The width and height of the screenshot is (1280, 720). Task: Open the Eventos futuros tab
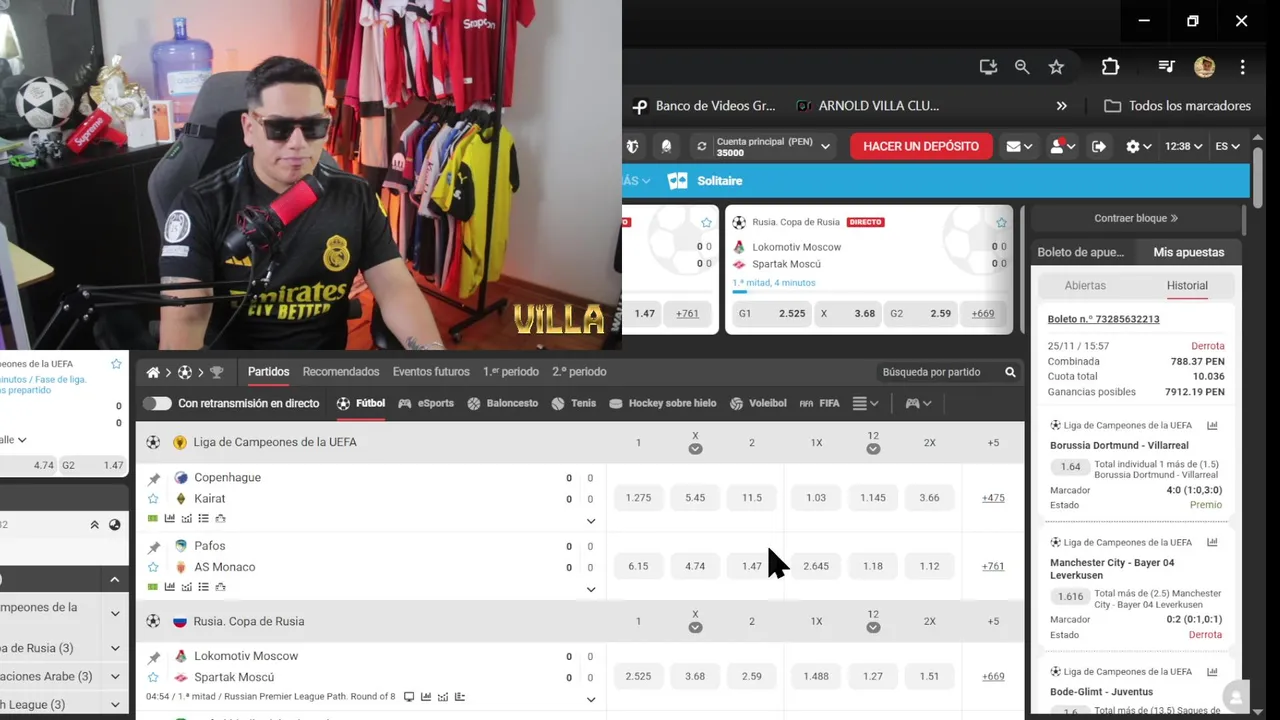click(431, 372)
